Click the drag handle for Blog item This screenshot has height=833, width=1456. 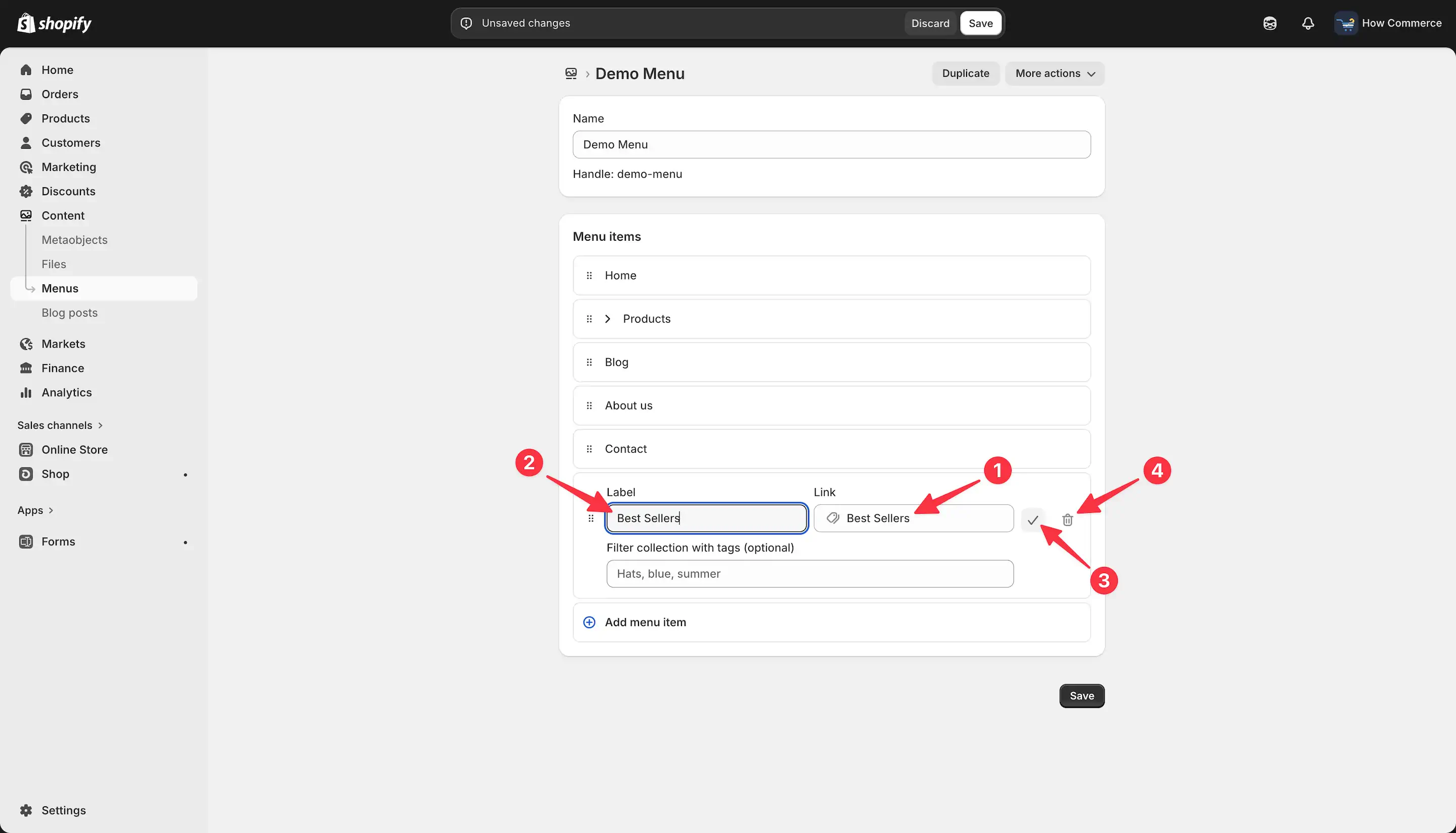589,362
